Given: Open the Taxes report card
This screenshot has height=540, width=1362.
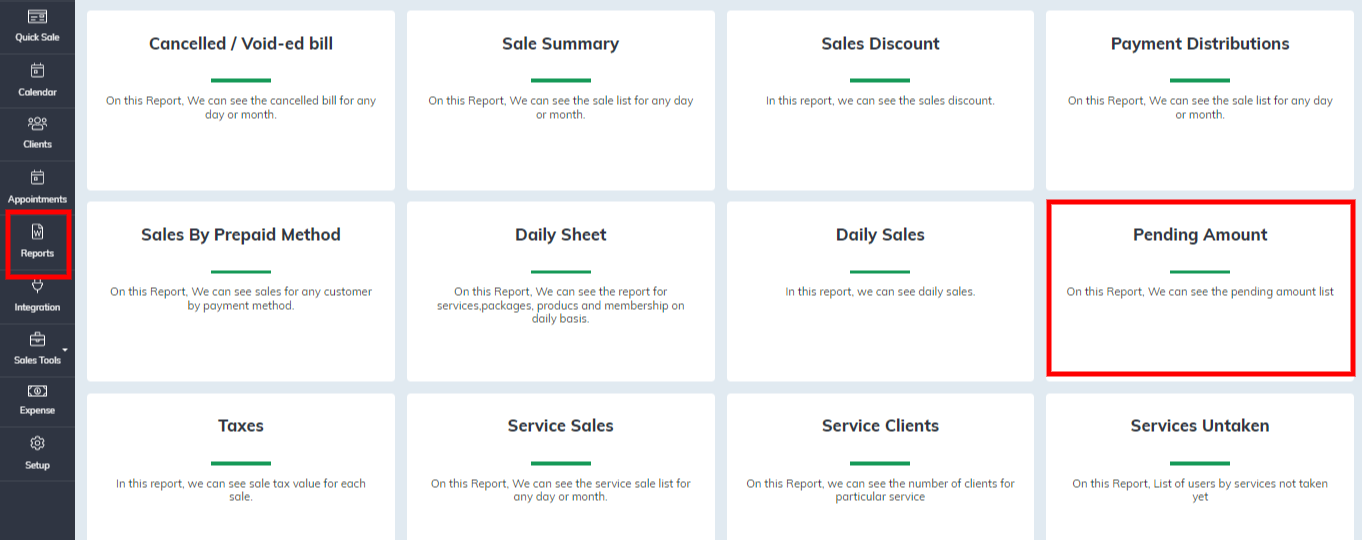Looking at the screenshot, I should click(241, 467).
